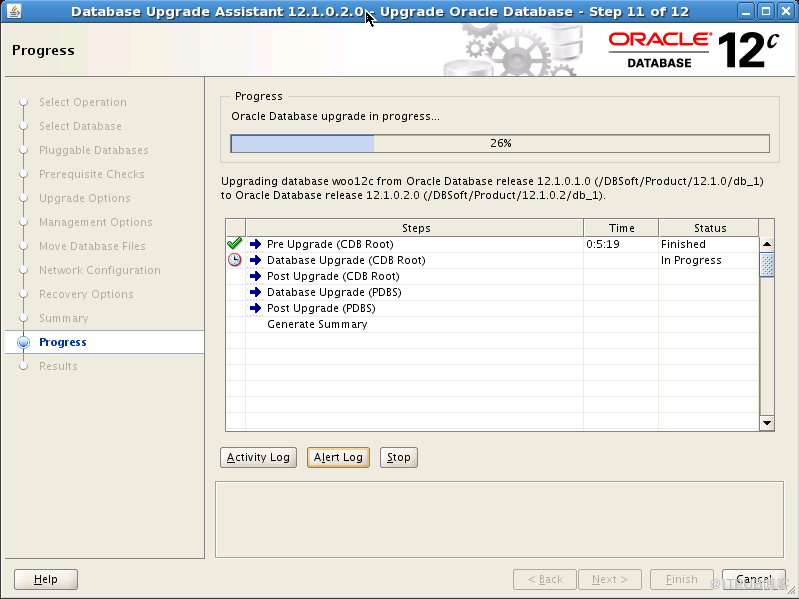Viewport: 799px width, 599px height.
Task: Select the Select Database step
Action: click(80, 126)
